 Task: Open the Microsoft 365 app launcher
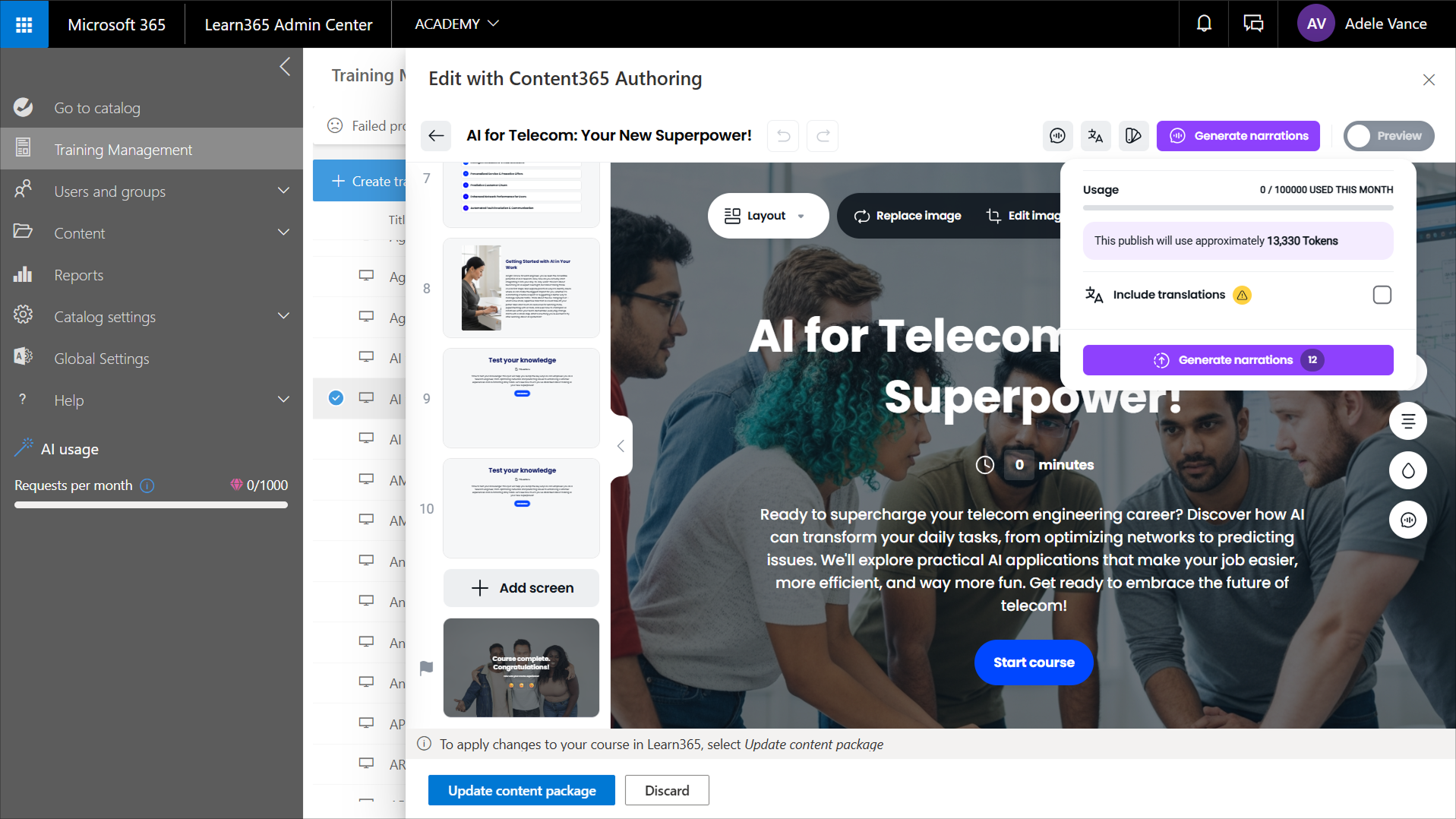(24, 24)
